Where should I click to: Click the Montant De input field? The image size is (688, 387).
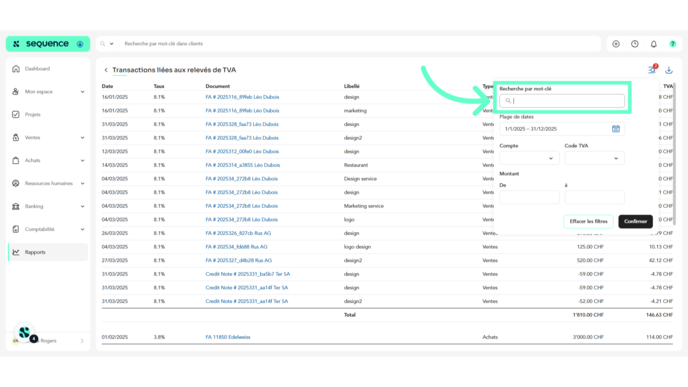coord(529,197)
